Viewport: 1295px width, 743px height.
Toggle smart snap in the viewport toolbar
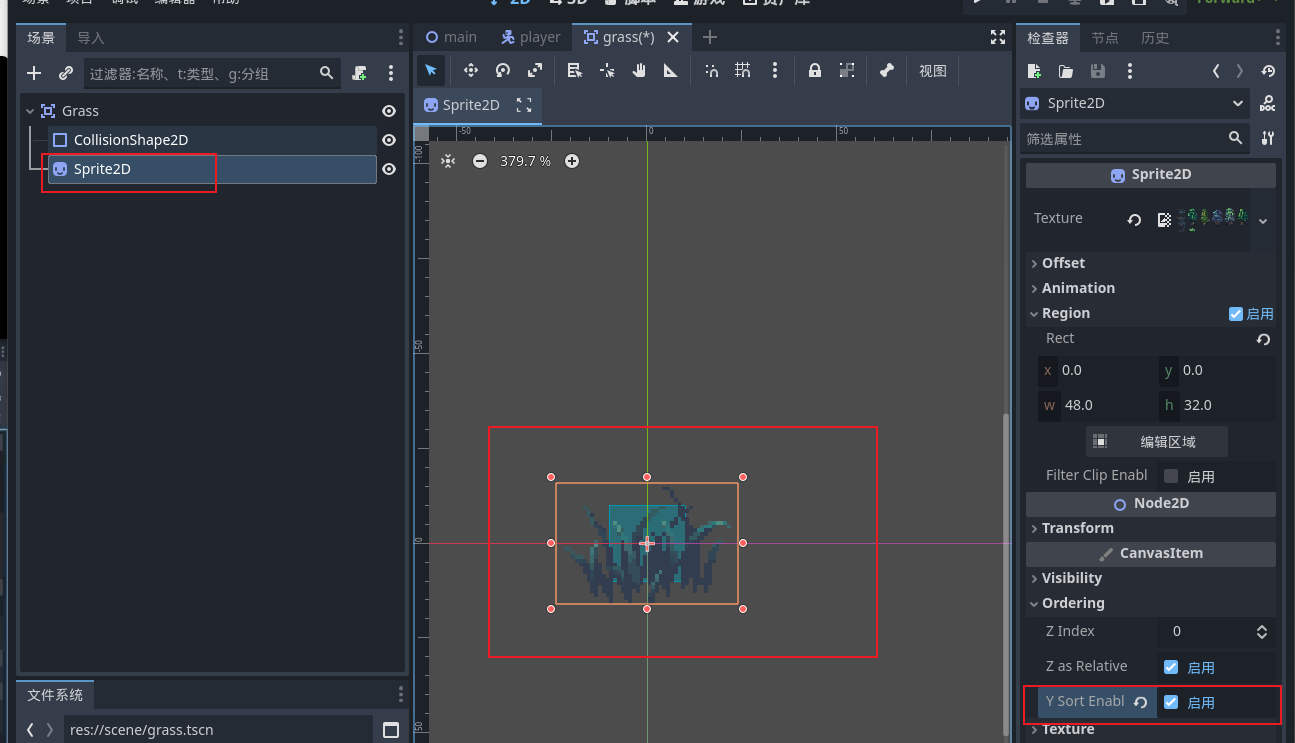pos(711,70)
